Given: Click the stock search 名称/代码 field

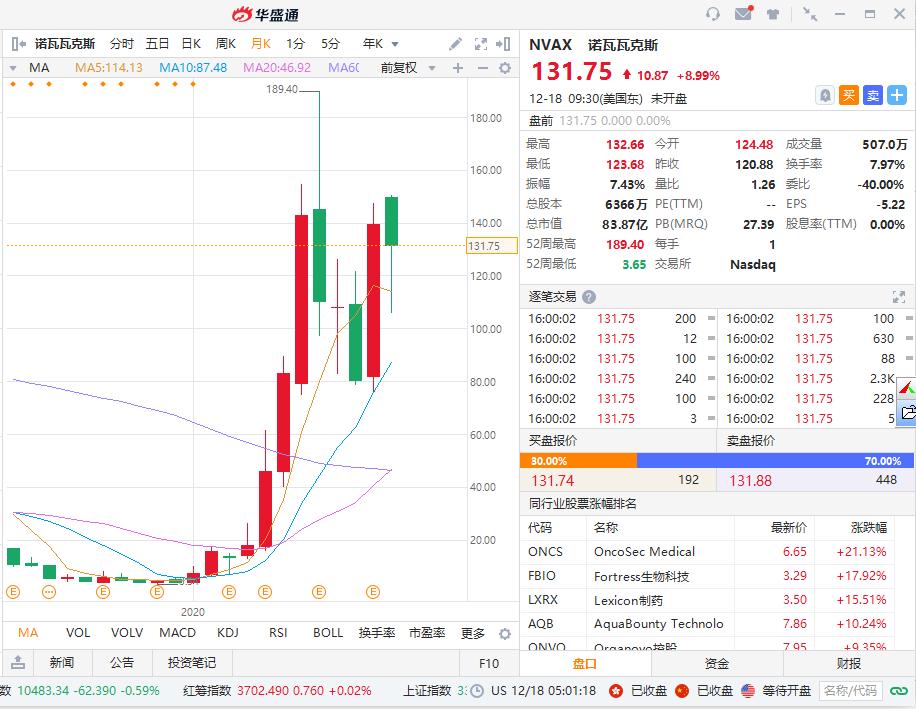Looking at the screenshot, I should [850, 691].
